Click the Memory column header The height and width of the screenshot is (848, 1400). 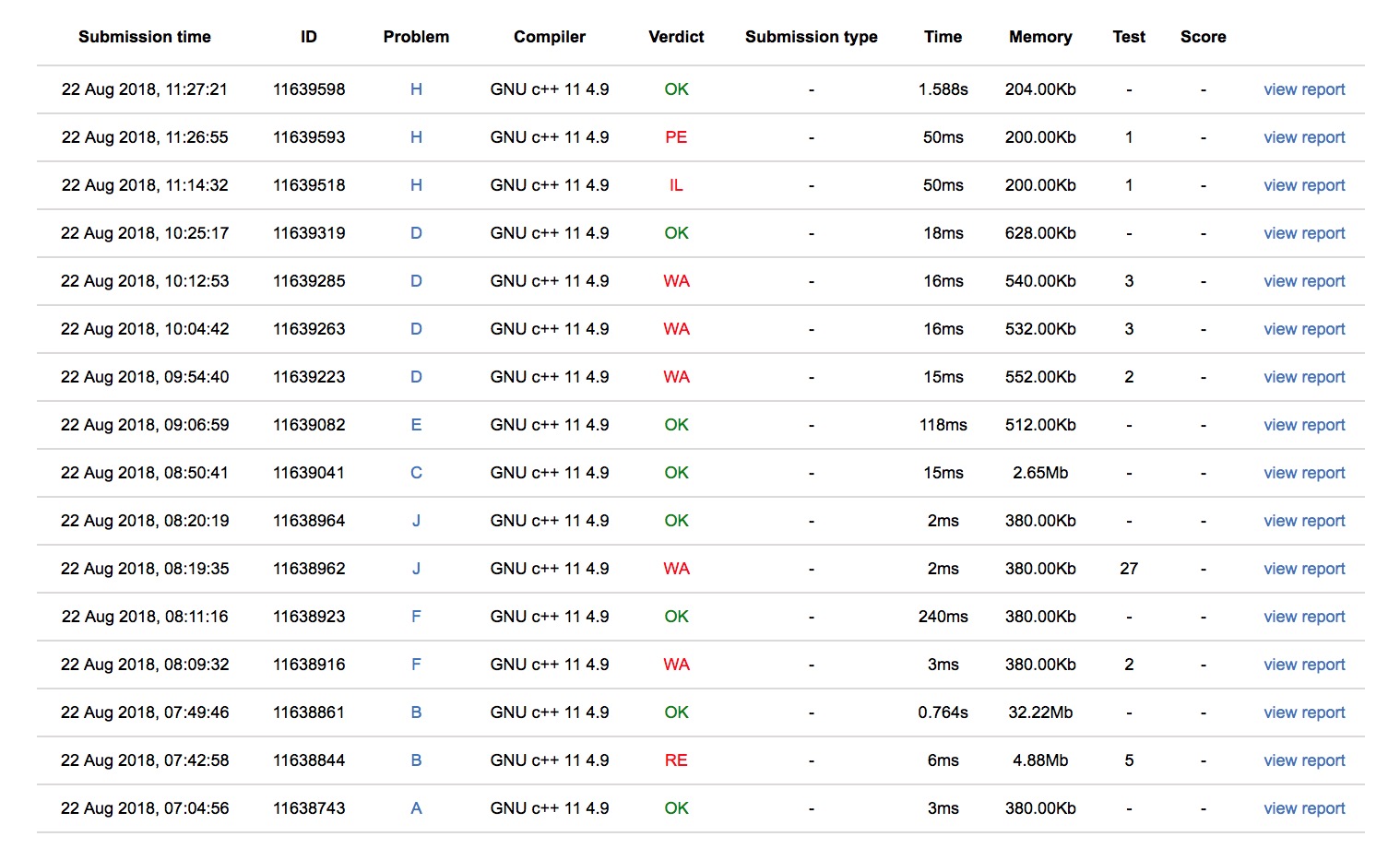coord(1039,37)
